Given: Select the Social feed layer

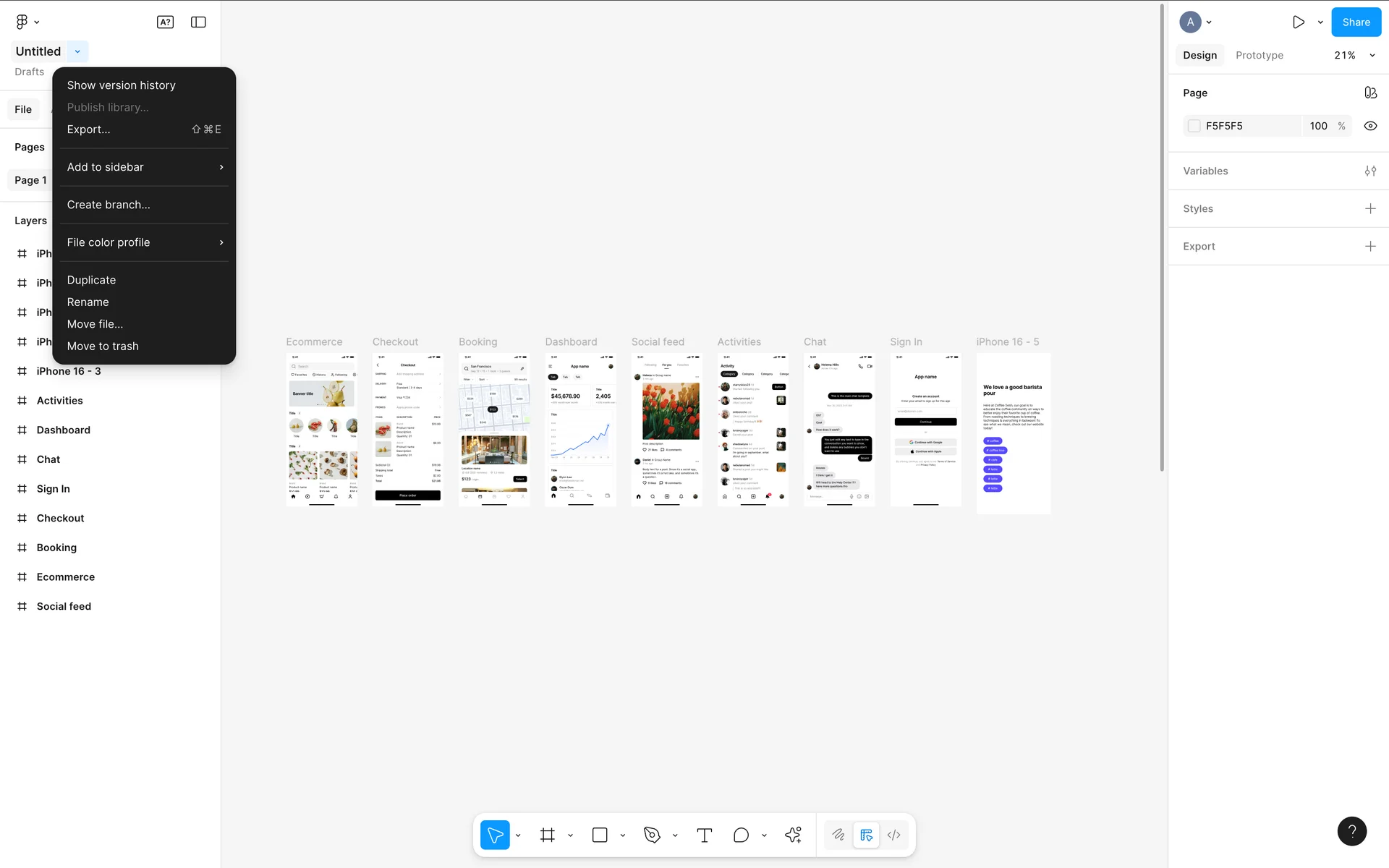Looking at the screenshot, I should tap(64, 607).
